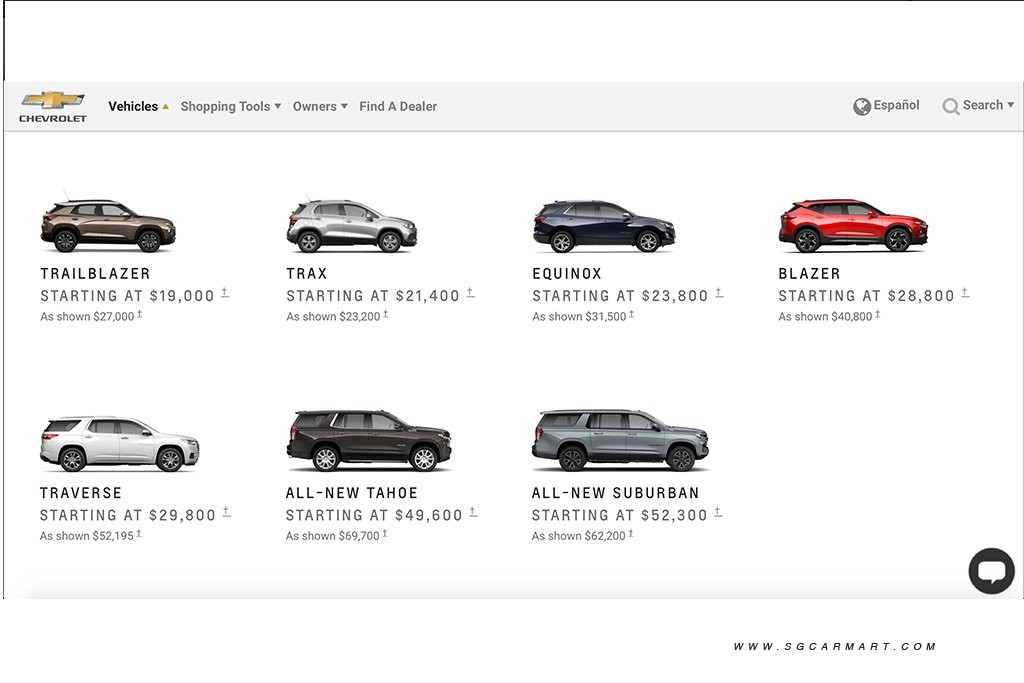
Task: Open footnote marker after Trax $21,400
Action: pyautogui.click(x=470, y=293)
